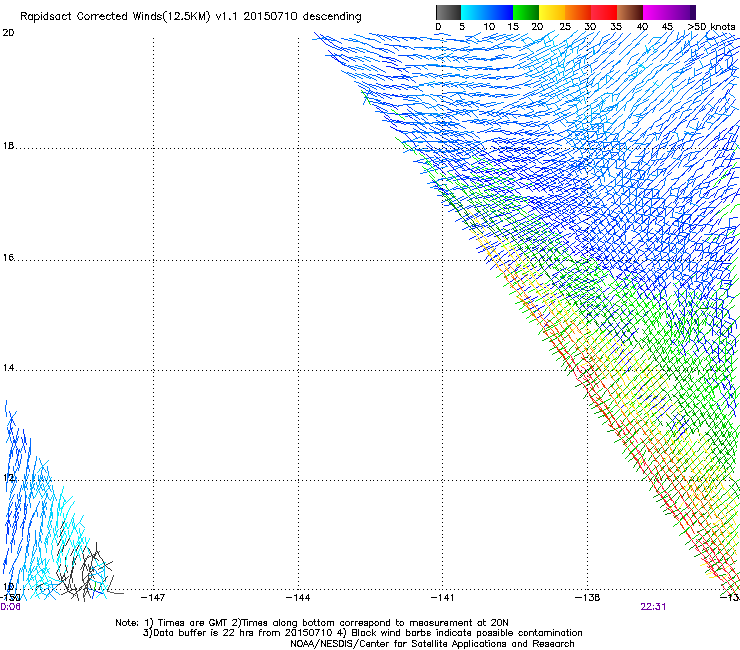Click the green 15-20 knots color segment
The image size is (740, 650).
[x=526, y=12]
